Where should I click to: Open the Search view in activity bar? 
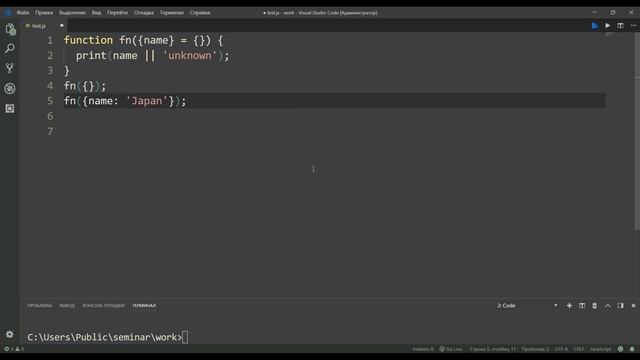click(10, 48)
